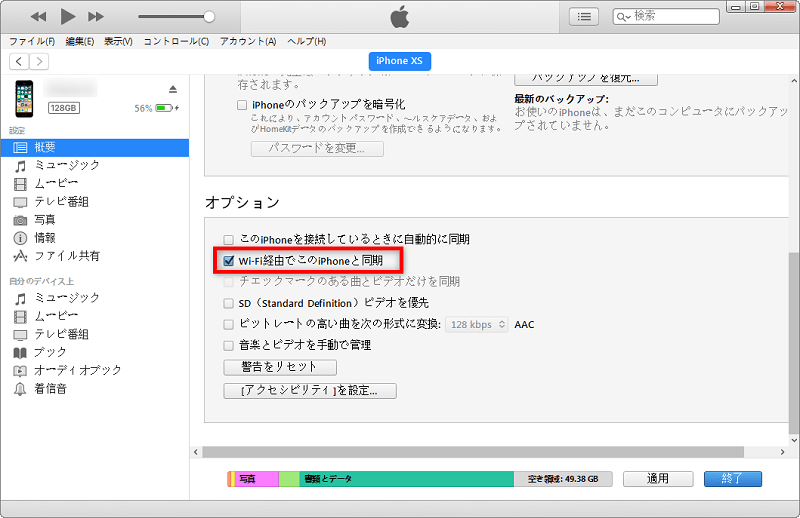Click the 空き領域 49.38 GB segment
Image resolution: width=800 pixels, height=518 pixels.
coord(563,479)
